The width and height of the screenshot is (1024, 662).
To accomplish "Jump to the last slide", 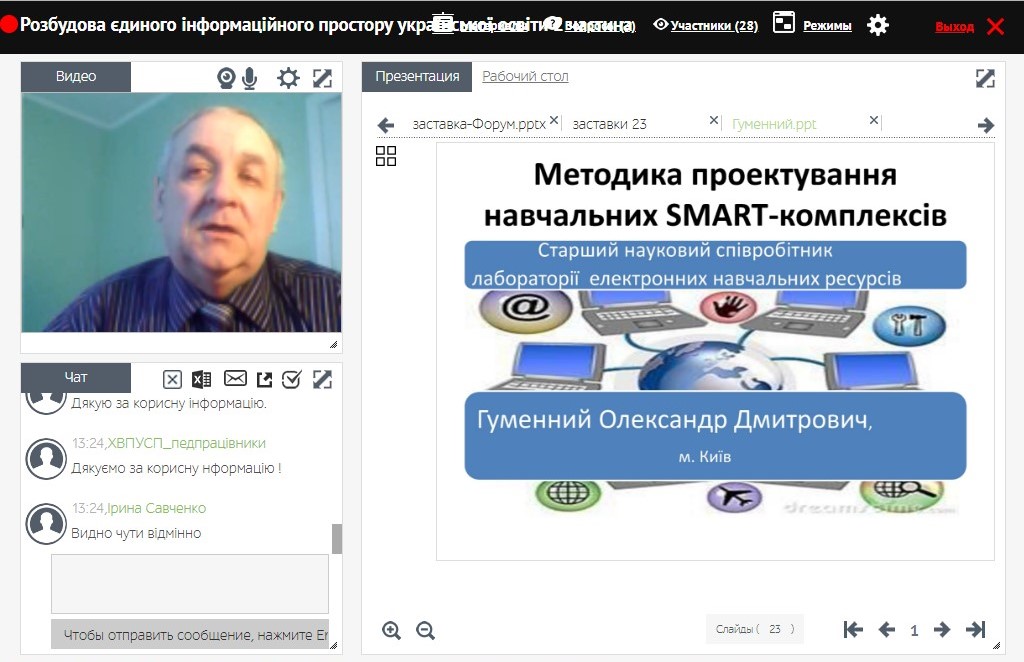I will 975,629.
